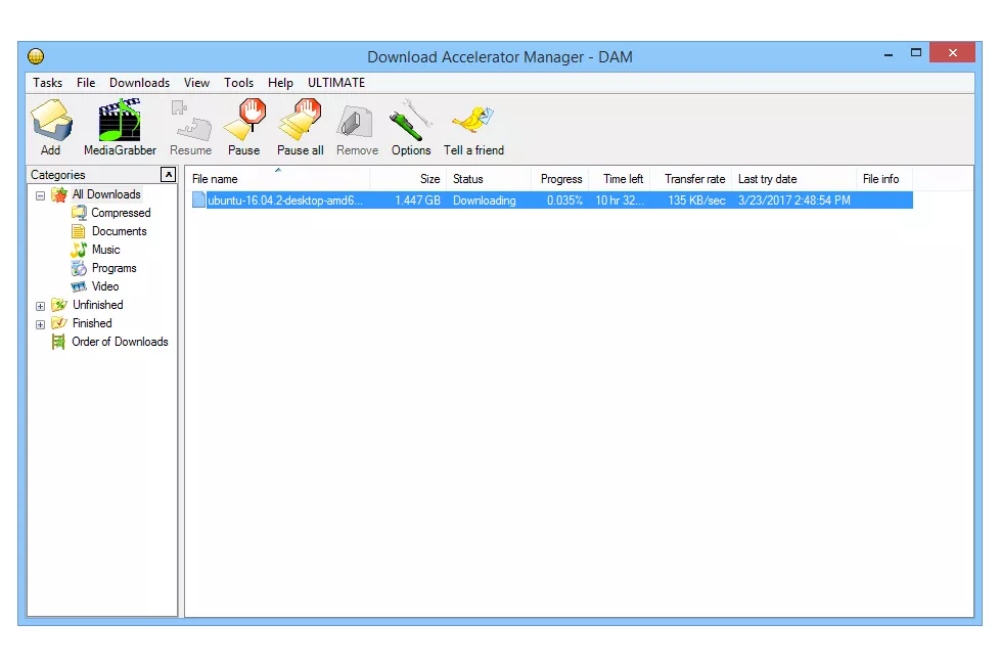The width and height of the screenshot is (1000, 667).
Task: Open Order of Downloads item
Action: click(x=119, y=342)
